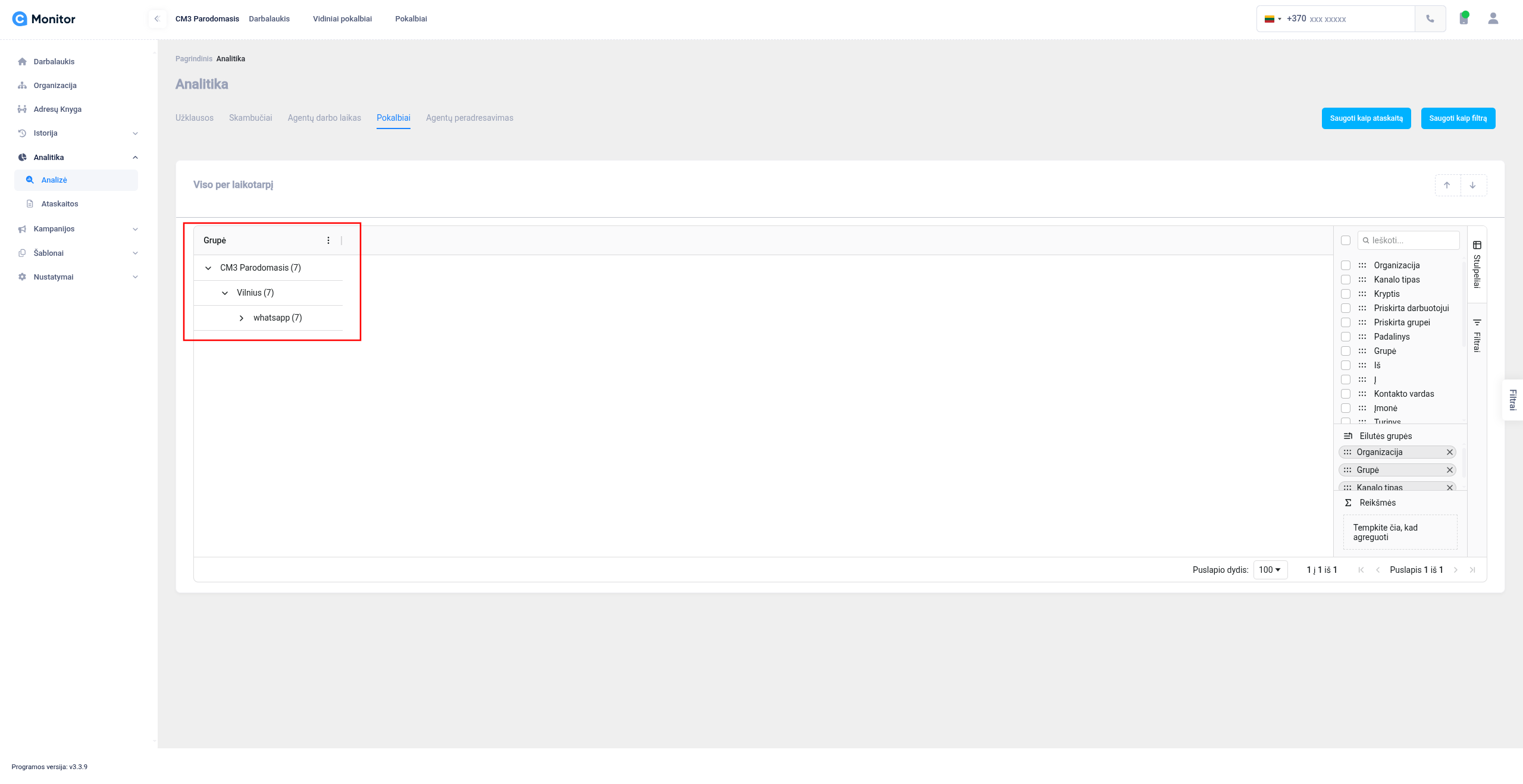The width and height of the screenshot is (1523, 784).
Task: Remove Kanalo tipas from row groups
Action: point(1450,487)
